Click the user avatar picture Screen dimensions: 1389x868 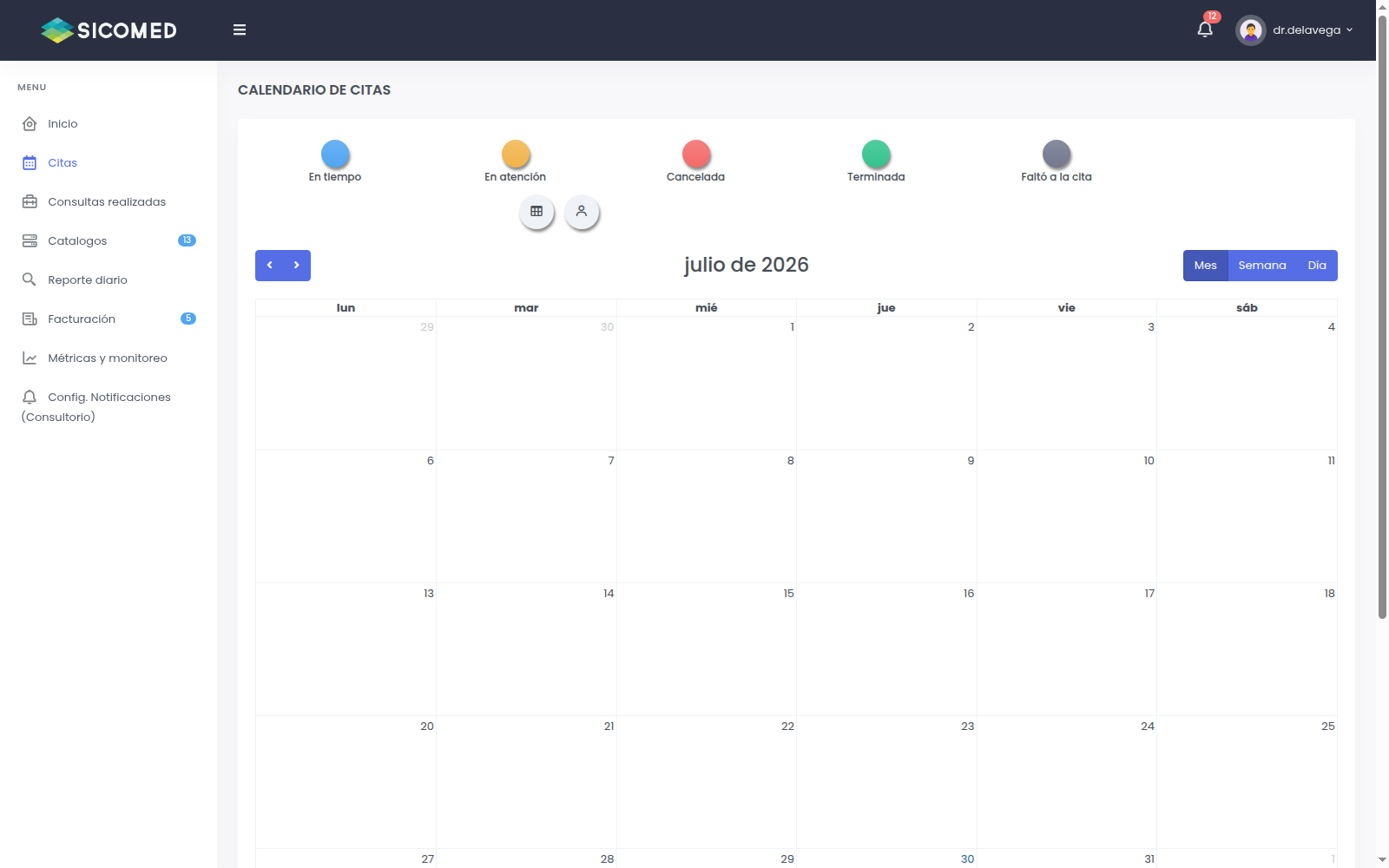[1250, 30]
